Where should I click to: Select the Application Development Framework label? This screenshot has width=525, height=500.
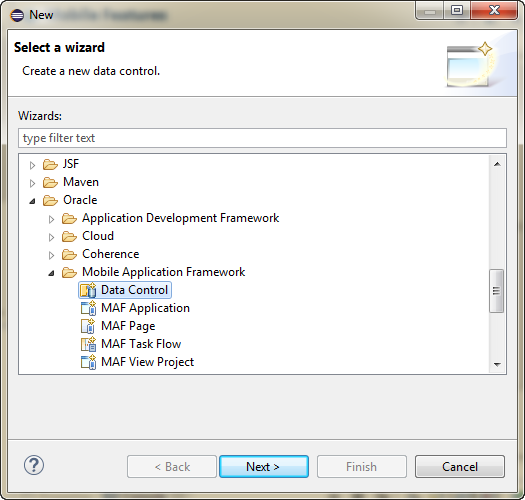pyautogui.click(x=180, y=218)
